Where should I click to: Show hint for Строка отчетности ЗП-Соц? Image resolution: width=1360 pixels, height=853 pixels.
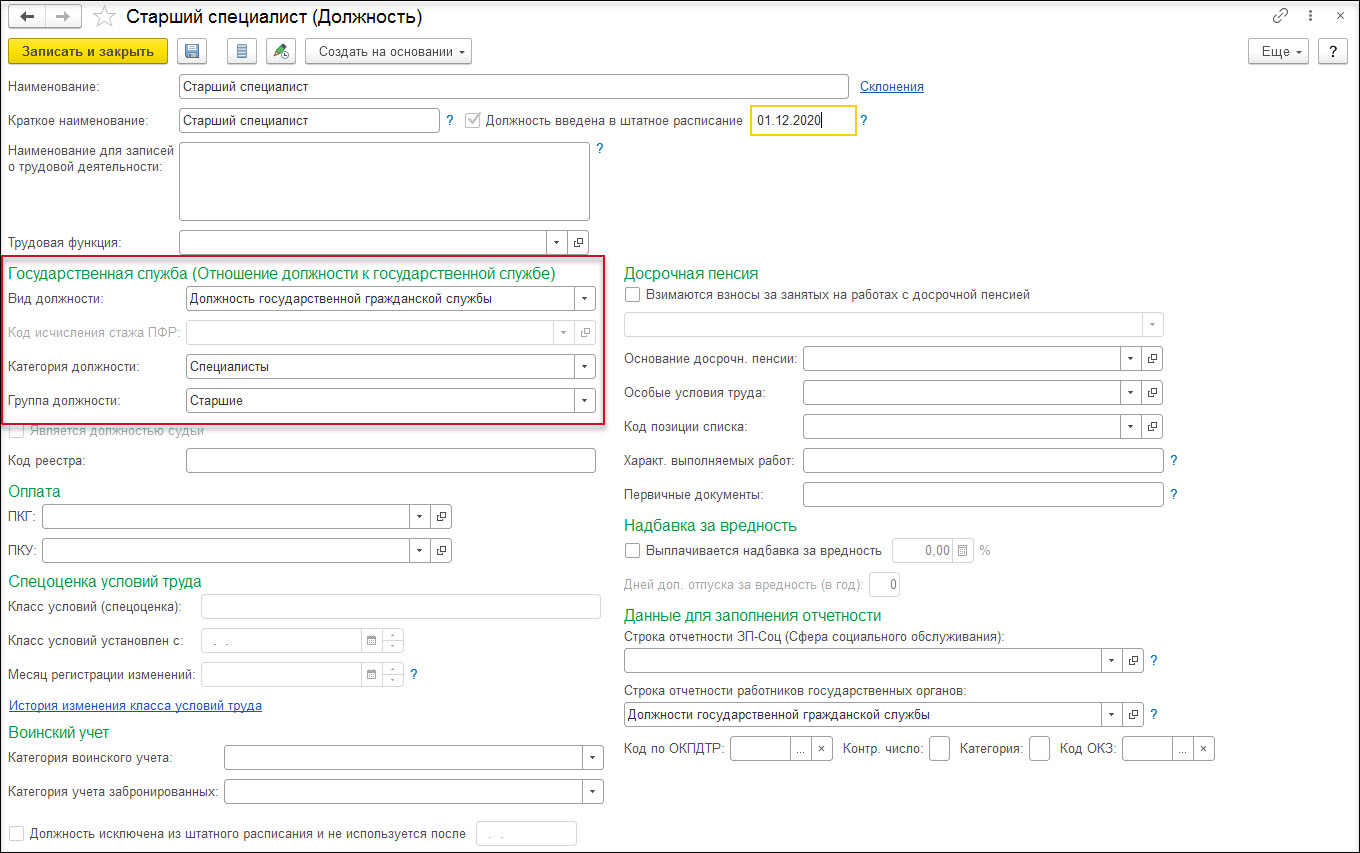click(1154, 661)
